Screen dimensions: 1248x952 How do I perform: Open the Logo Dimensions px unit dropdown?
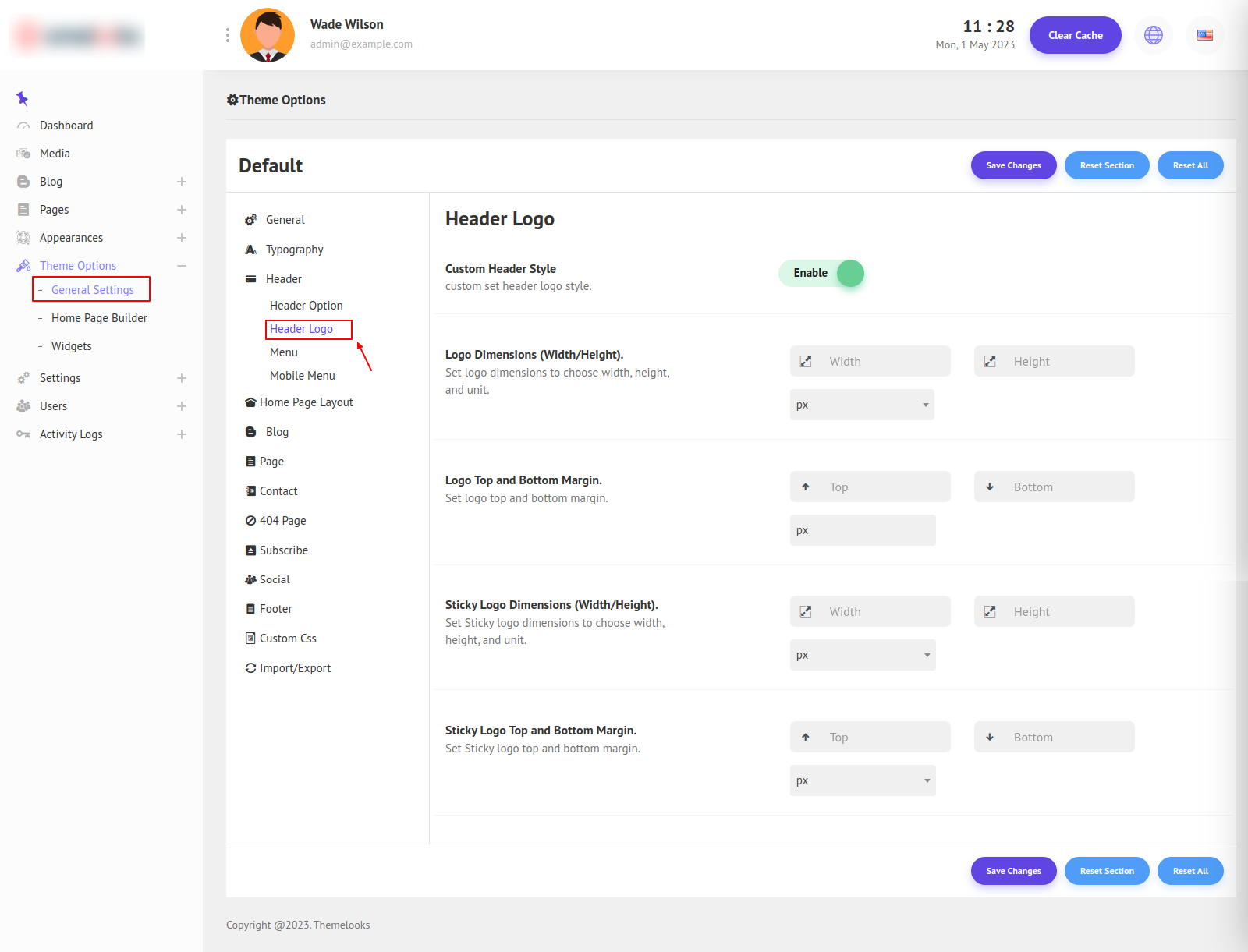862,405
